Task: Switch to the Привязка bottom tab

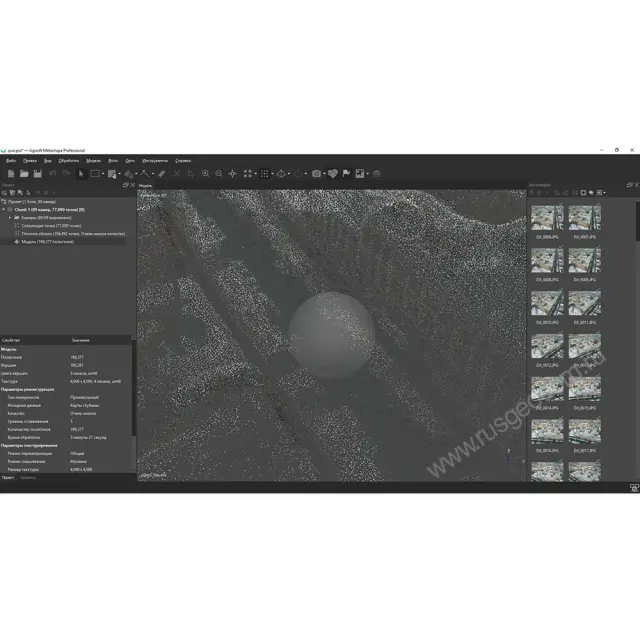Action: point(27,477)
